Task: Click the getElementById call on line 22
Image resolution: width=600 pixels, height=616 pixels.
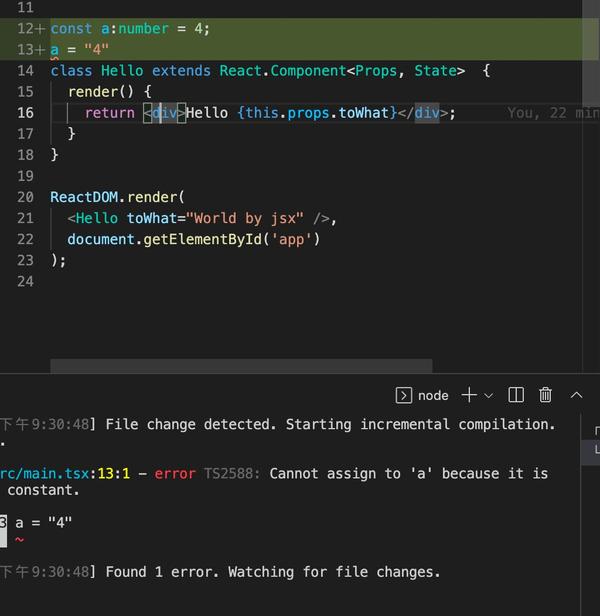Action: pyautogui.click(x=202, y=240)
